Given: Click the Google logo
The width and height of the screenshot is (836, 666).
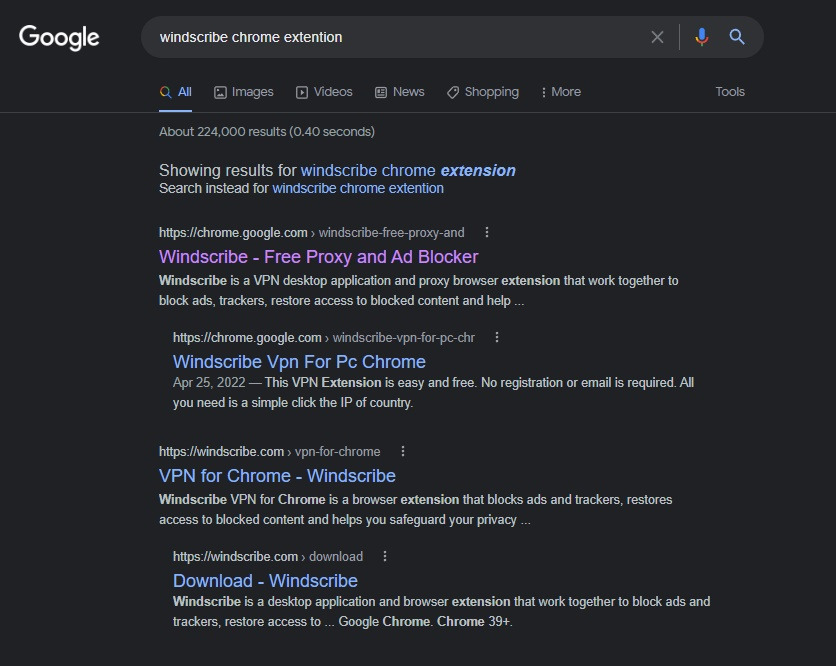Looking at the screenshot, I should tap(59, 37).
